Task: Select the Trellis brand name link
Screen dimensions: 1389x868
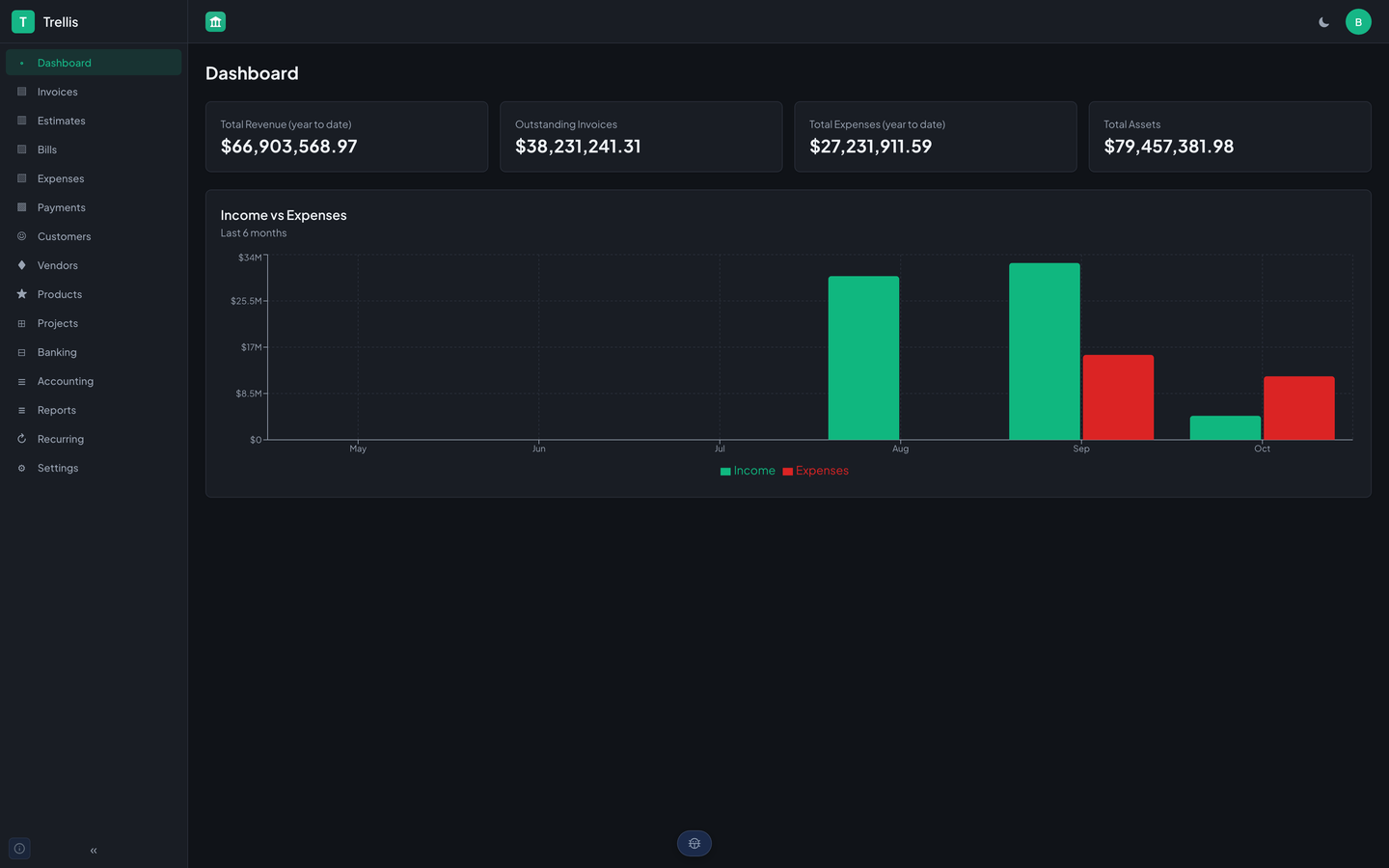Action: (x=61, y=22)
